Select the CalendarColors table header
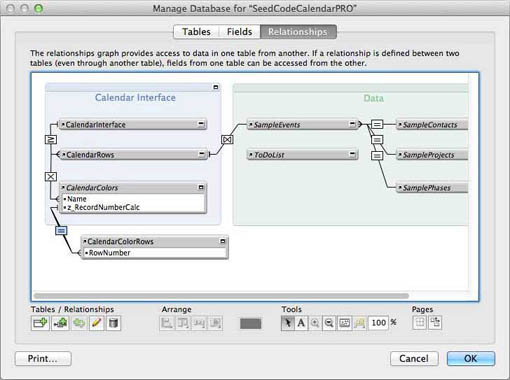The height and width of the screenshot is (380, 510). [x=133, y=188]
